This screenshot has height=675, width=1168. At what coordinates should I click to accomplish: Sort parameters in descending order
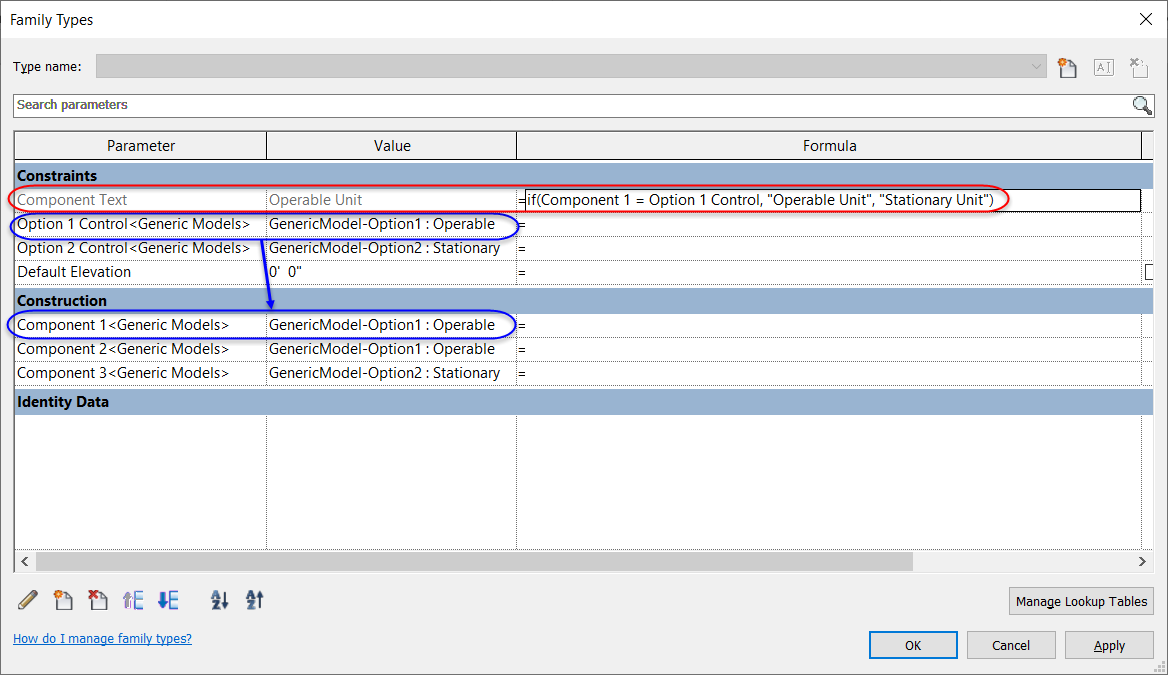click(x=253, y=599)
